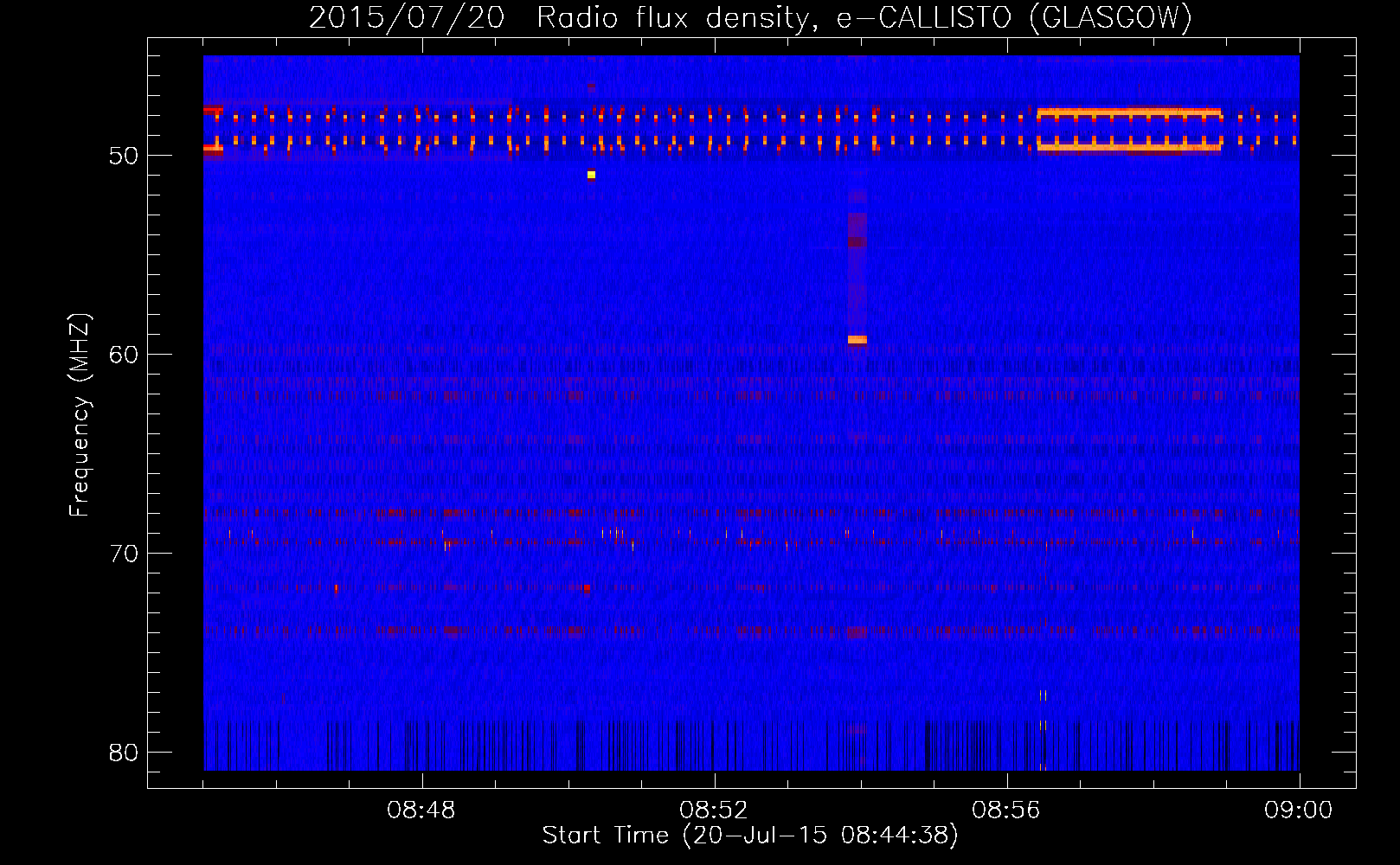Click the small red spot near 72 MHz

587,587
